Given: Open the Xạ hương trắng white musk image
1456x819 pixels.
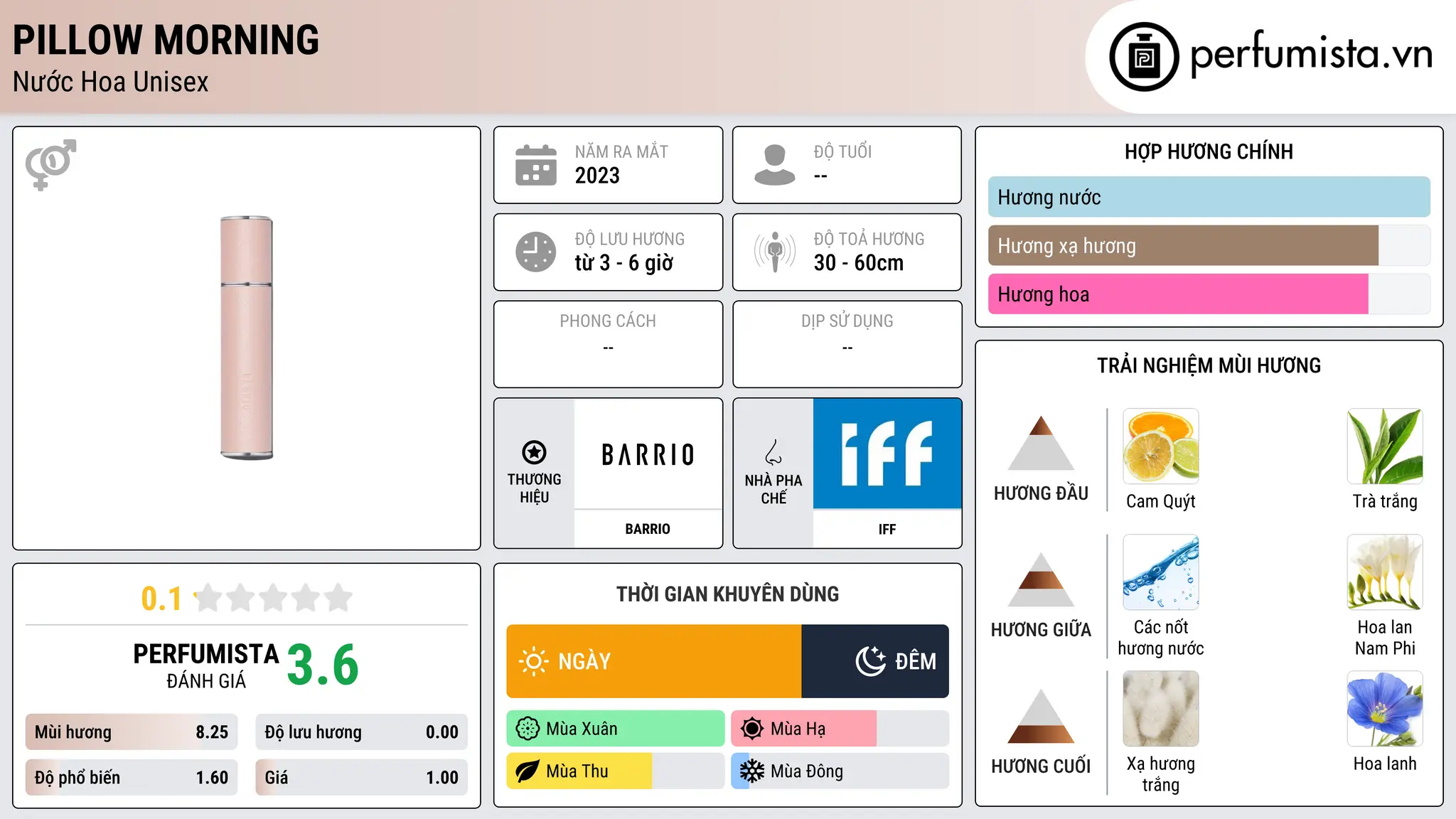Looking at the screenshot, I should click(x=1161, y=709).
